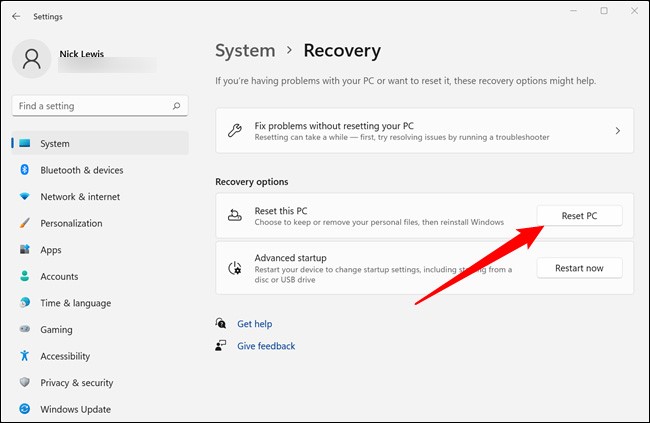Select the Network & internet icon

click(x=25, y=197)
